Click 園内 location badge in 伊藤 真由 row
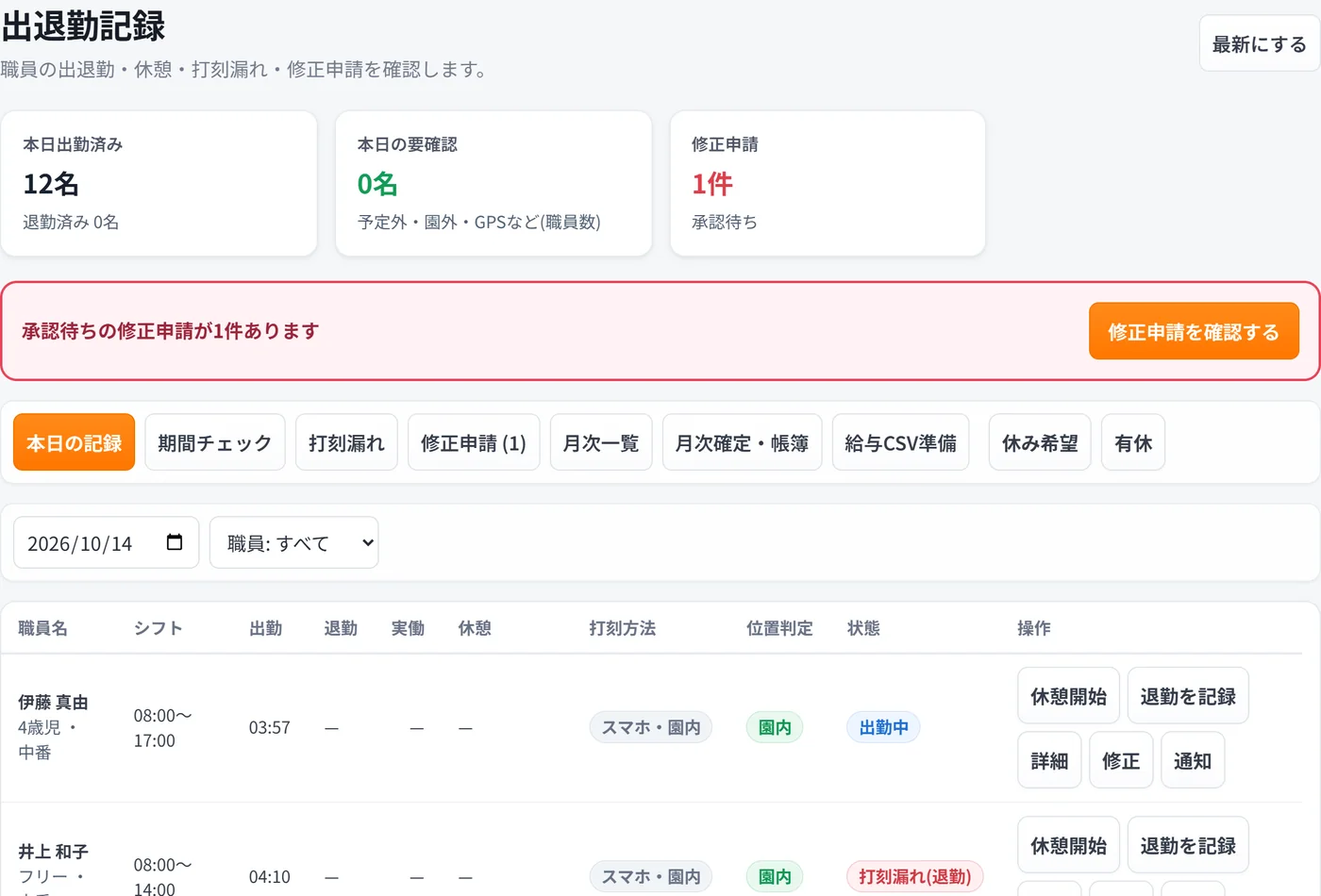Image resolution: width=1321 pixels, height=896 pixels. [x=775, y=727]
